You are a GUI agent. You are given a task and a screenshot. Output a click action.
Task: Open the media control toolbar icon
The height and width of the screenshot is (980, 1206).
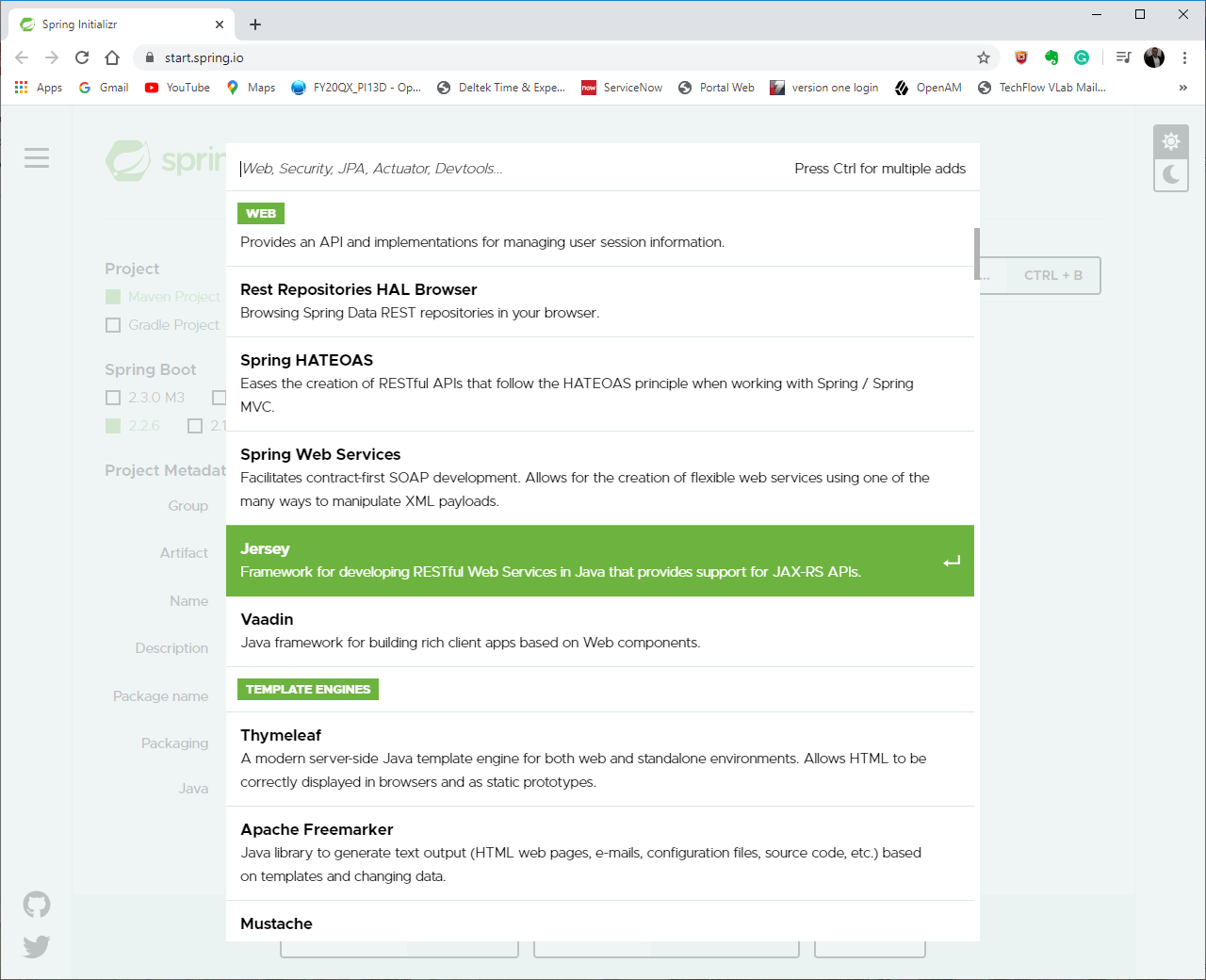pyautogui.click(x=1123, y=57)
